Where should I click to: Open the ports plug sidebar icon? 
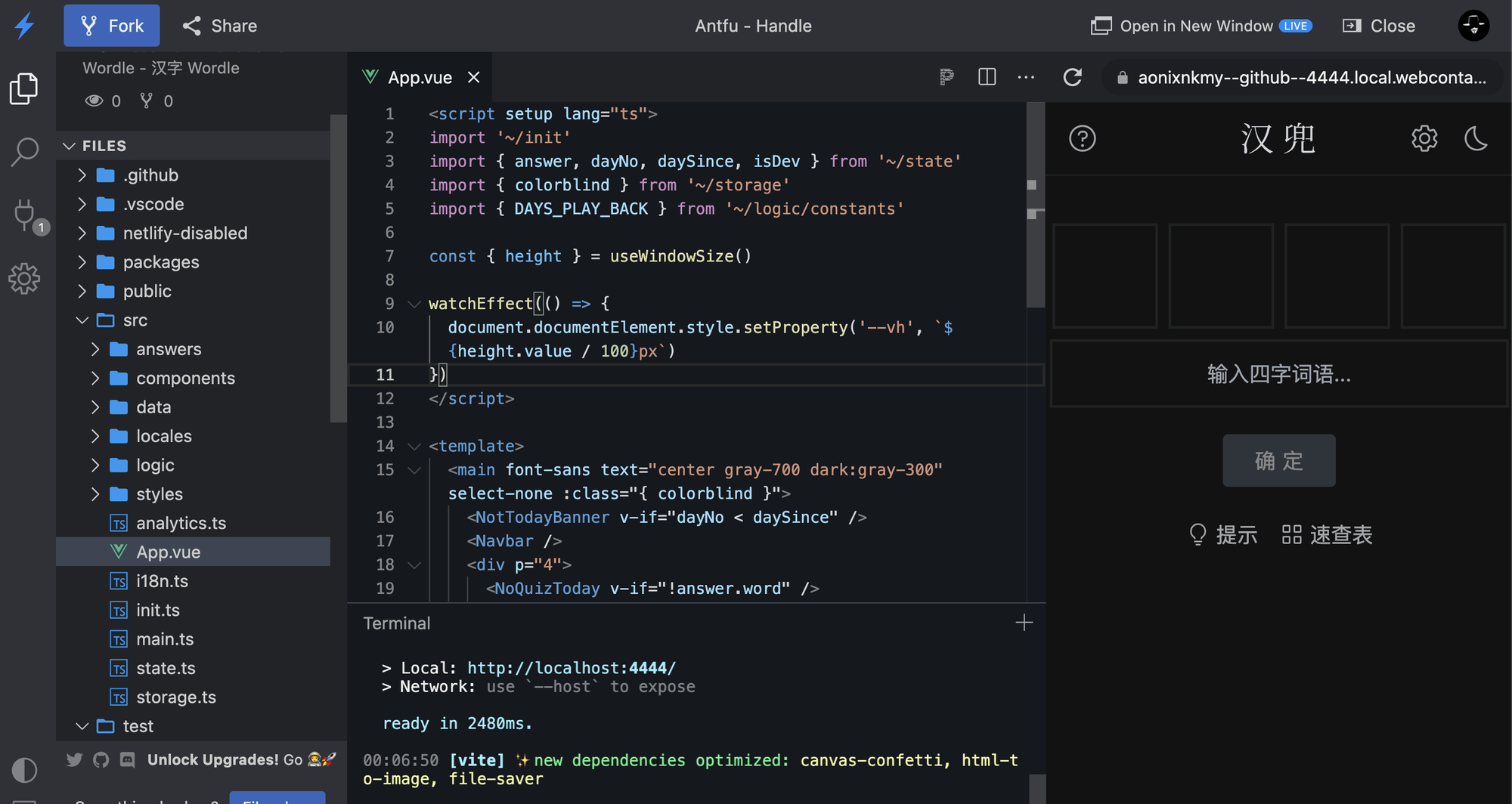(x=26, y=216)
